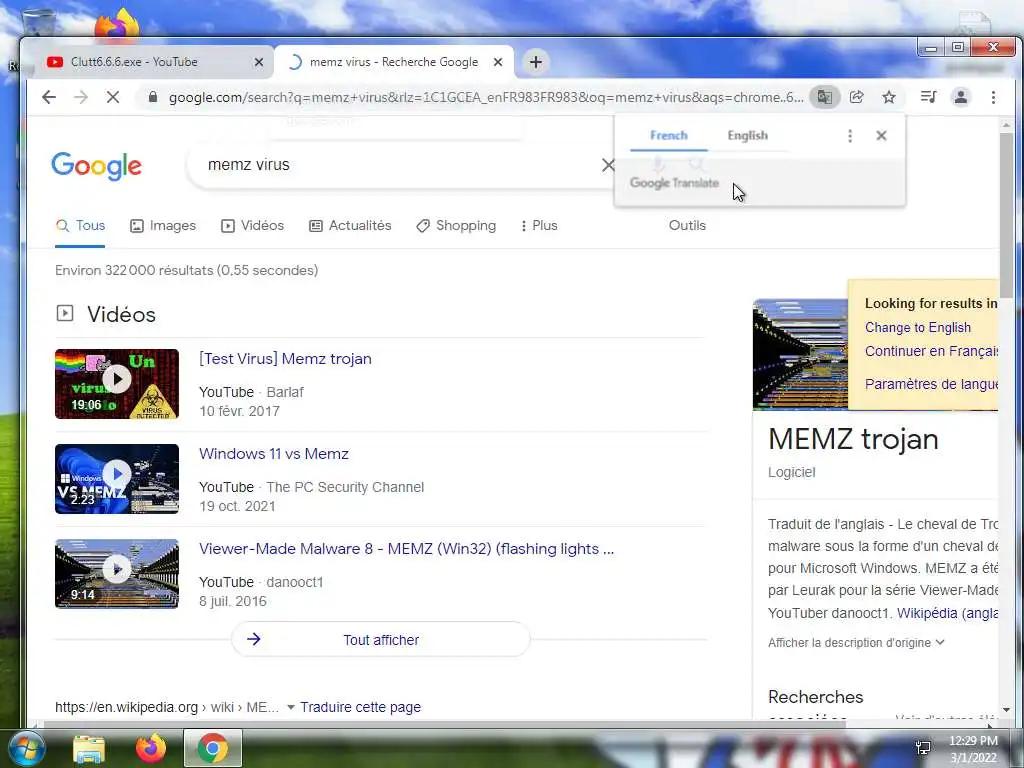Open the Wikipédia (anglais) source link
This screenshot has width=1024, height=768.
pos(948,613)
